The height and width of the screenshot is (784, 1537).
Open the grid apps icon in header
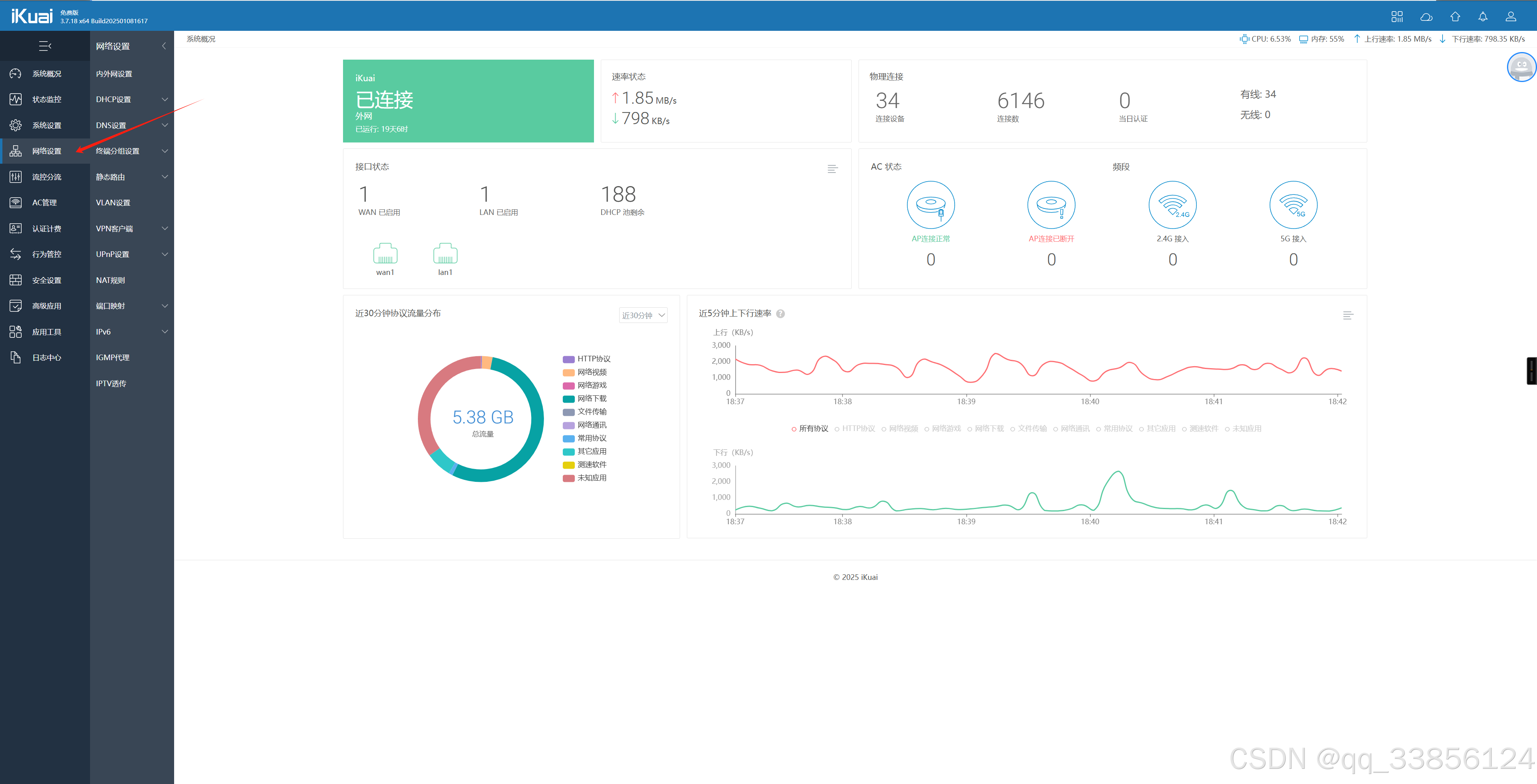(1397, 17)
